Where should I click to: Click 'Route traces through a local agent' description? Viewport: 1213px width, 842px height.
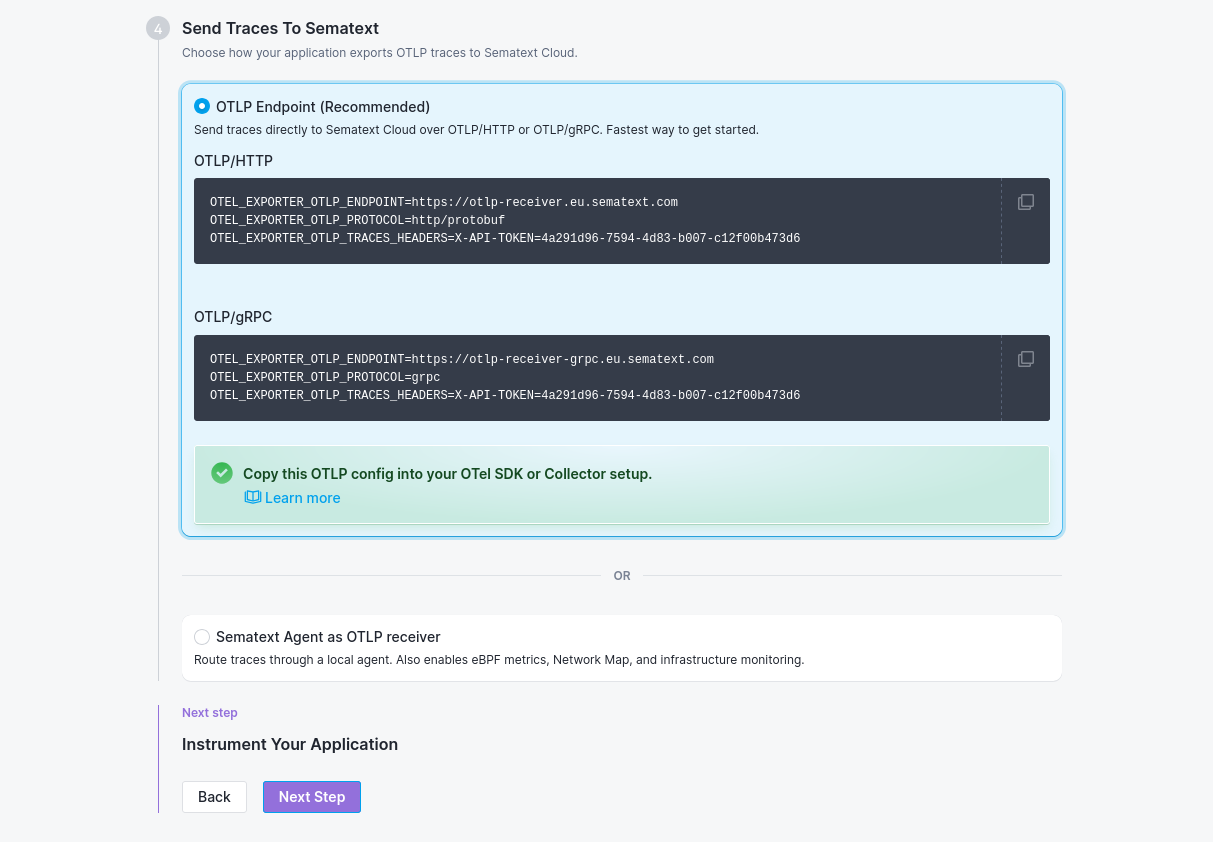click(499, 660)
